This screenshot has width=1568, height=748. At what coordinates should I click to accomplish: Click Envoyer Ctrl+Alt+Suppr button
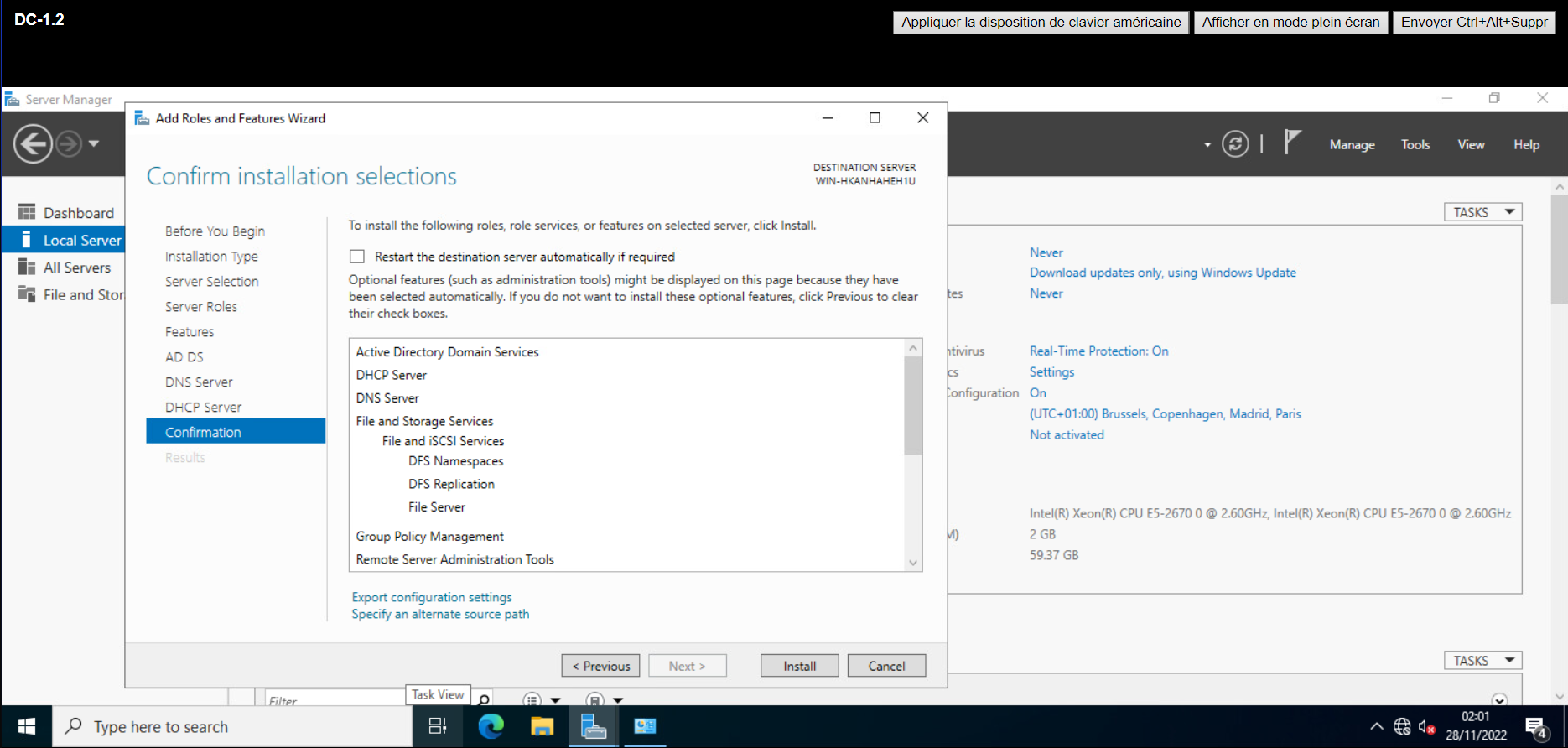1474,22
